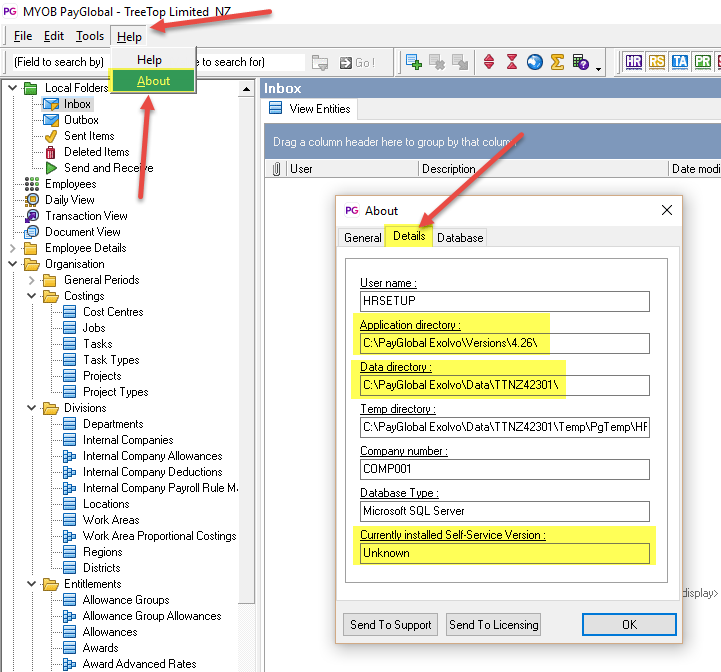Expand the General Periods folder

point(32,280)
